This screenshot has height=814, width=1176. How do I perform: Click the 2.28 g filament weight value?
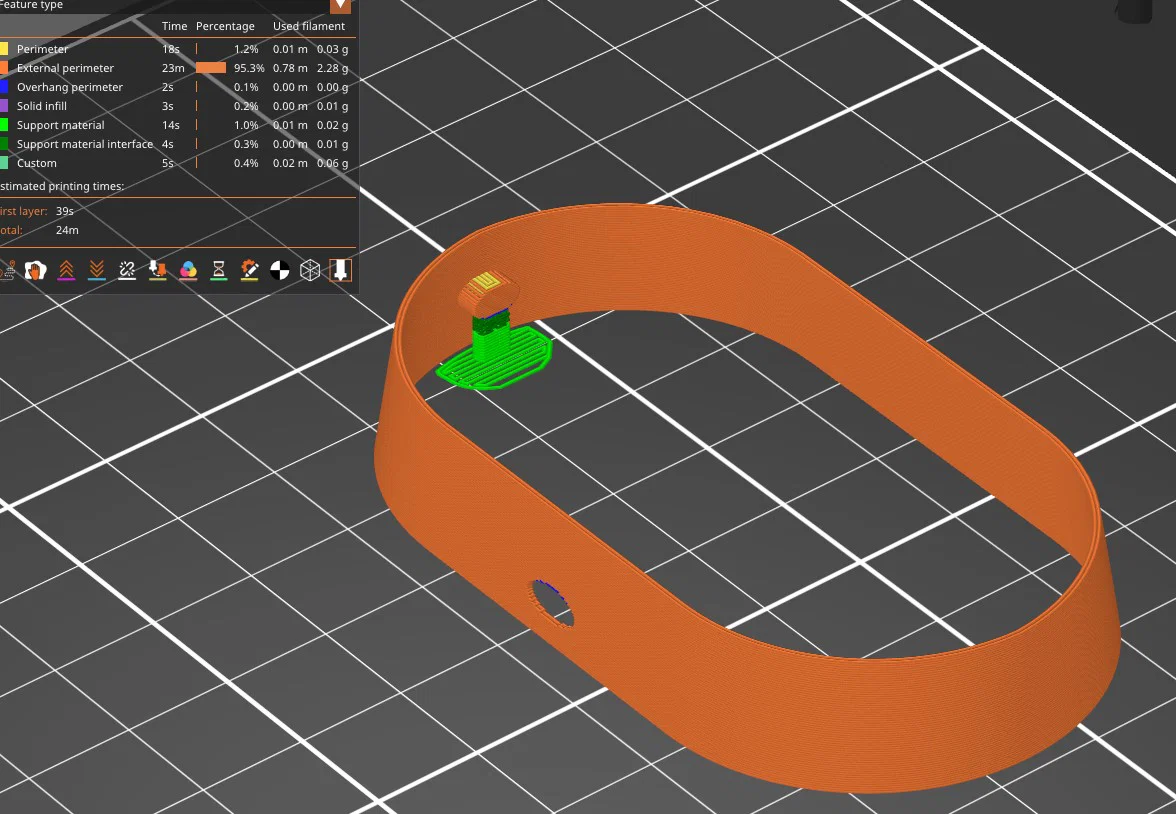tap(332, 68)
